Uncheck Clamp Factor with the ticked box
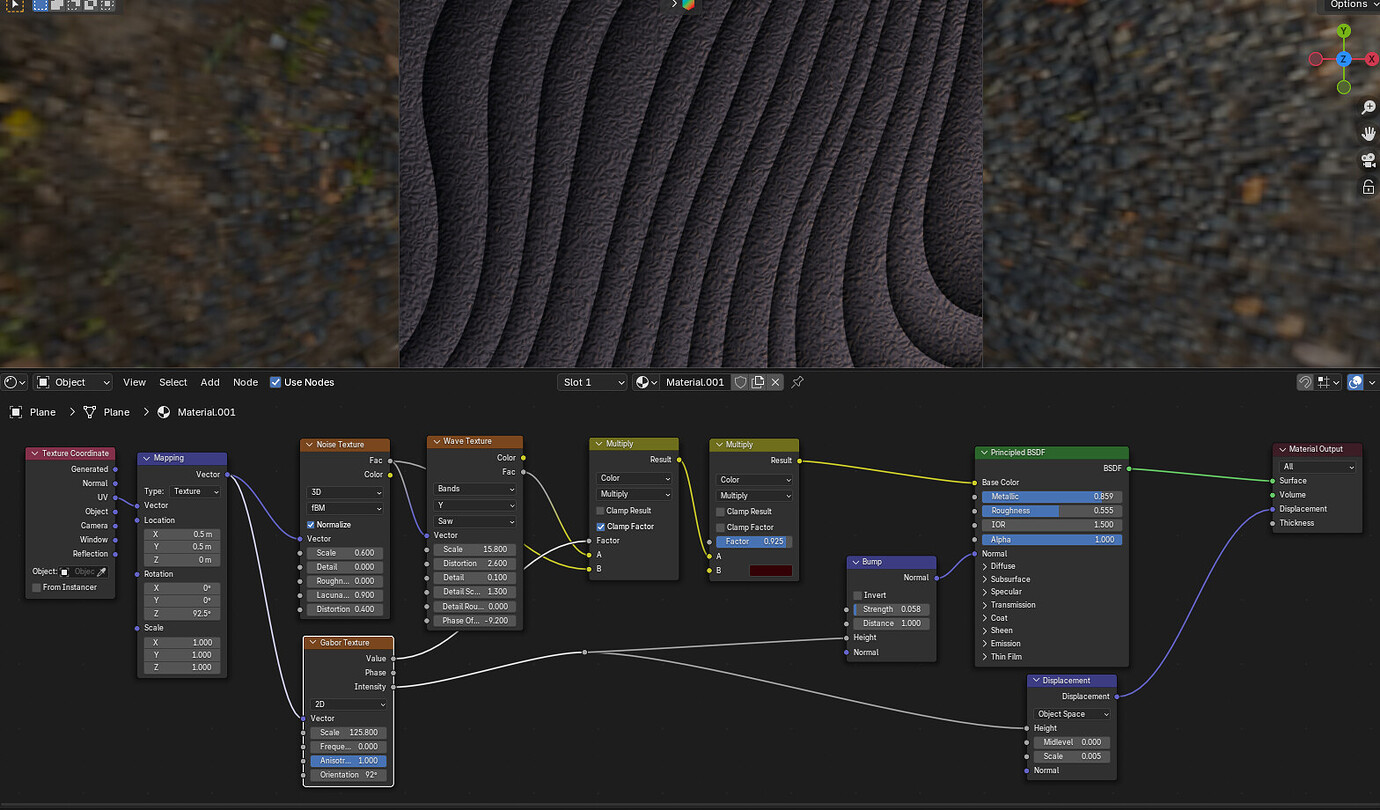The width and height of the screenshot is (1380, 810). pyautogui.click(x=600, y=526)
